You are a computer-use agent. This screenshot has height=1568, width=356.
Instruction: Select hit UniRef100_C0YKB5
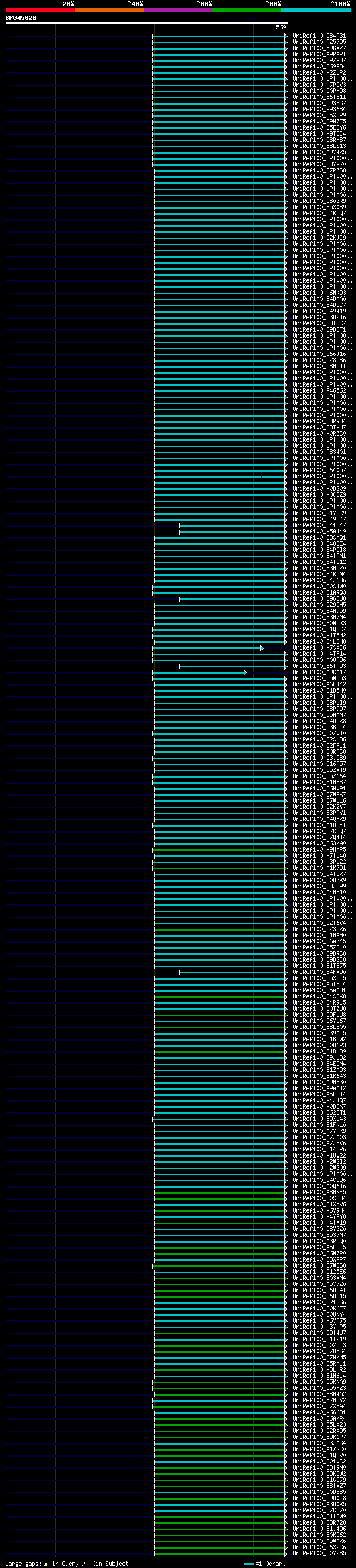319,1553
